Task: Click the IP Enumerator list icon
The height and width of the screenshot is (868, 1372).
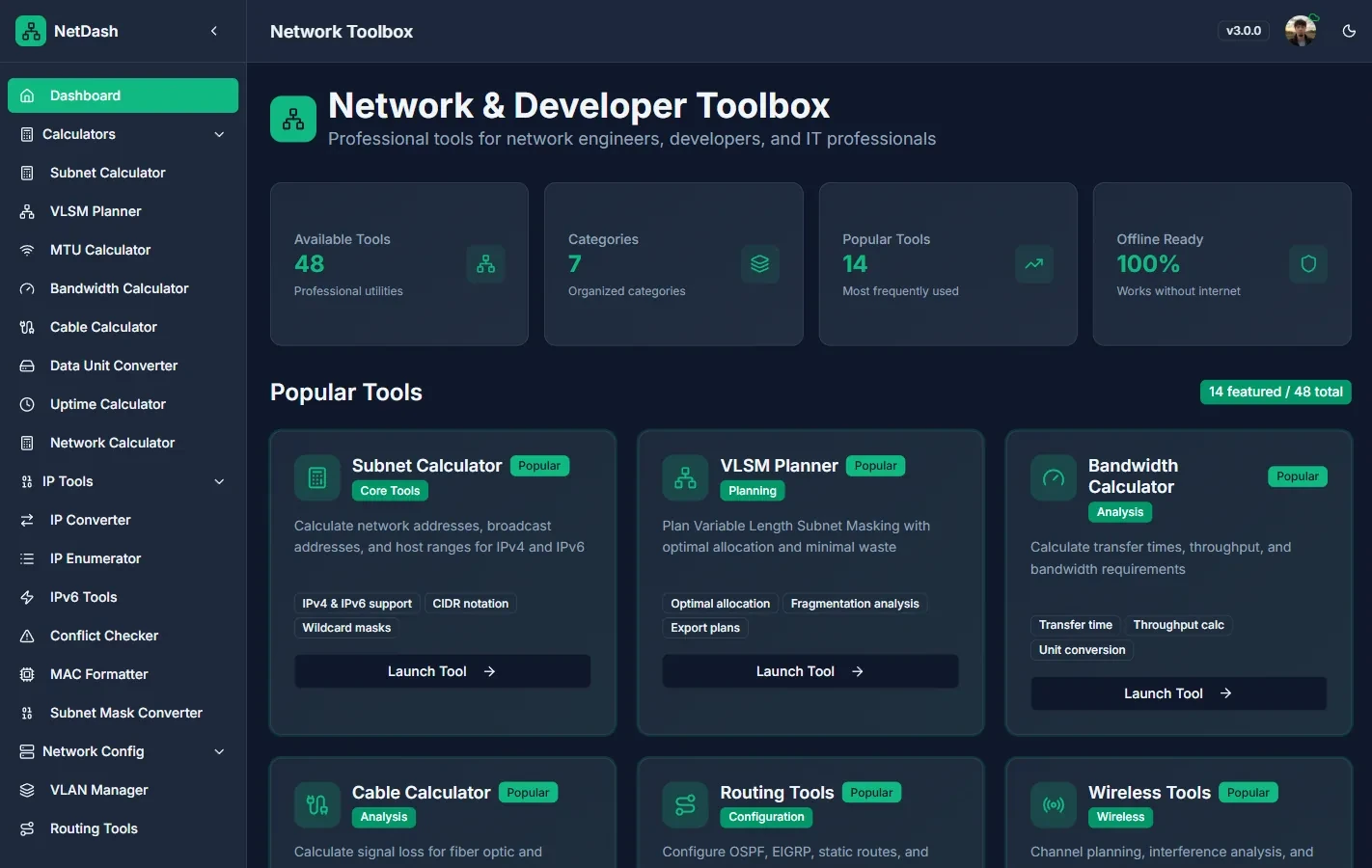Action: tap(27, 558)
